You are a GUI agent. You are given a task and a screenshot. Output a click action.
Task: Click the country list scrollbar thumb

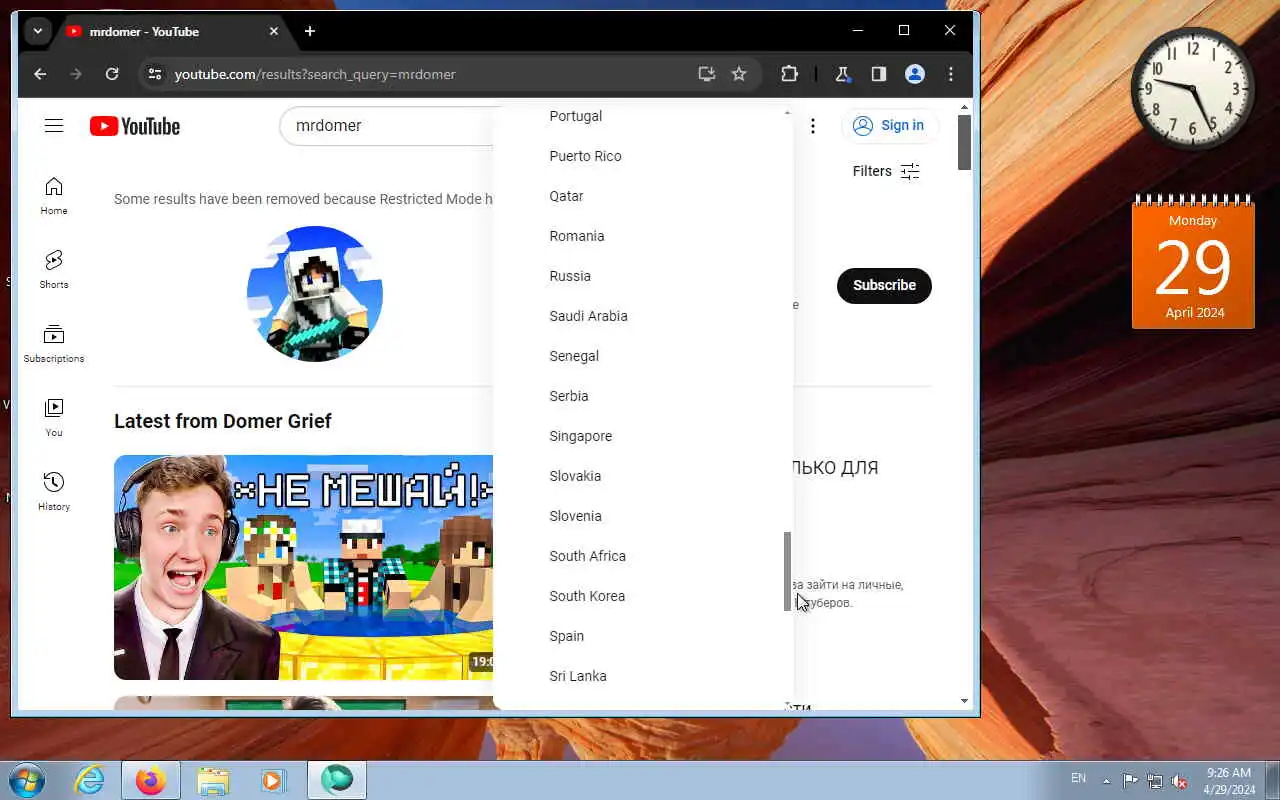(x=787, y=571)
